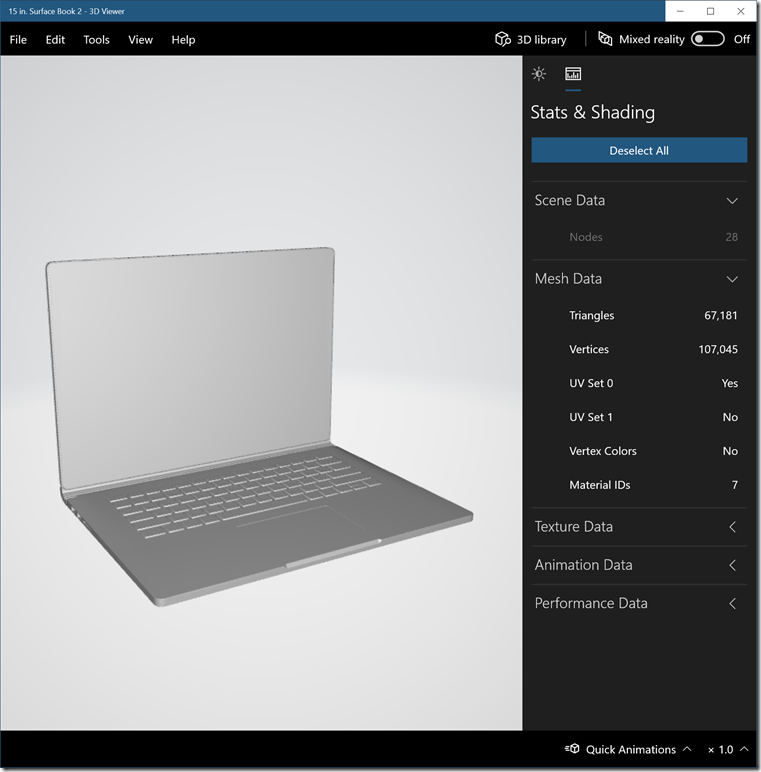Click the Quick Animations cube icon
The image size is (761, 772).
(x=572, y=749)
